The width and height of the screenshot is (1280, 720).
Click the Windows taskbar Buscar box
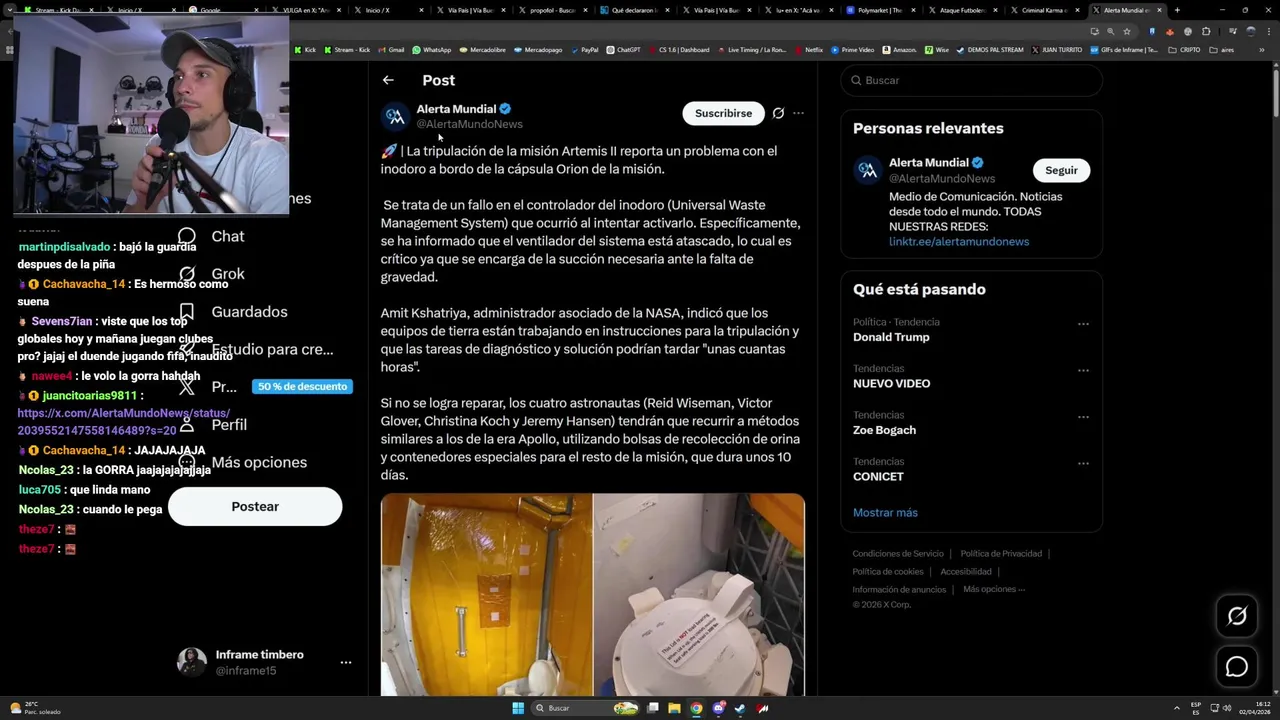(x=586, y=708)
